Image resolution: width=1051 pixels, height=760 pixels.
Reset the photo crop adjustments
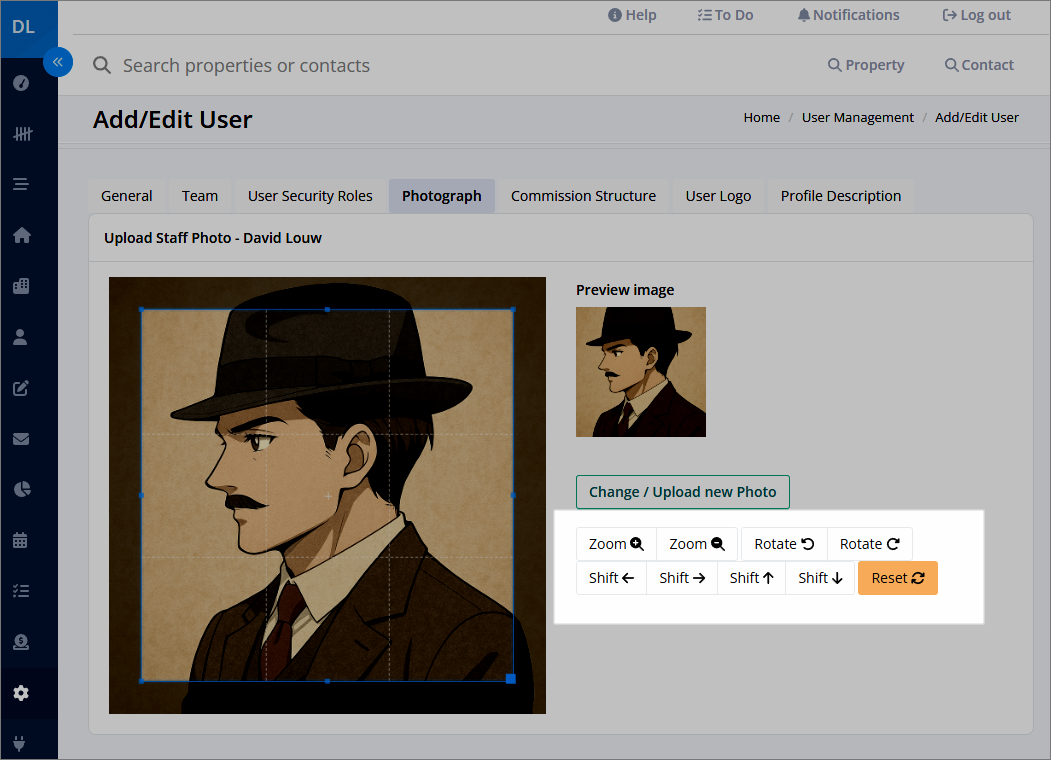pyautogui.click(x=898, y=578)
